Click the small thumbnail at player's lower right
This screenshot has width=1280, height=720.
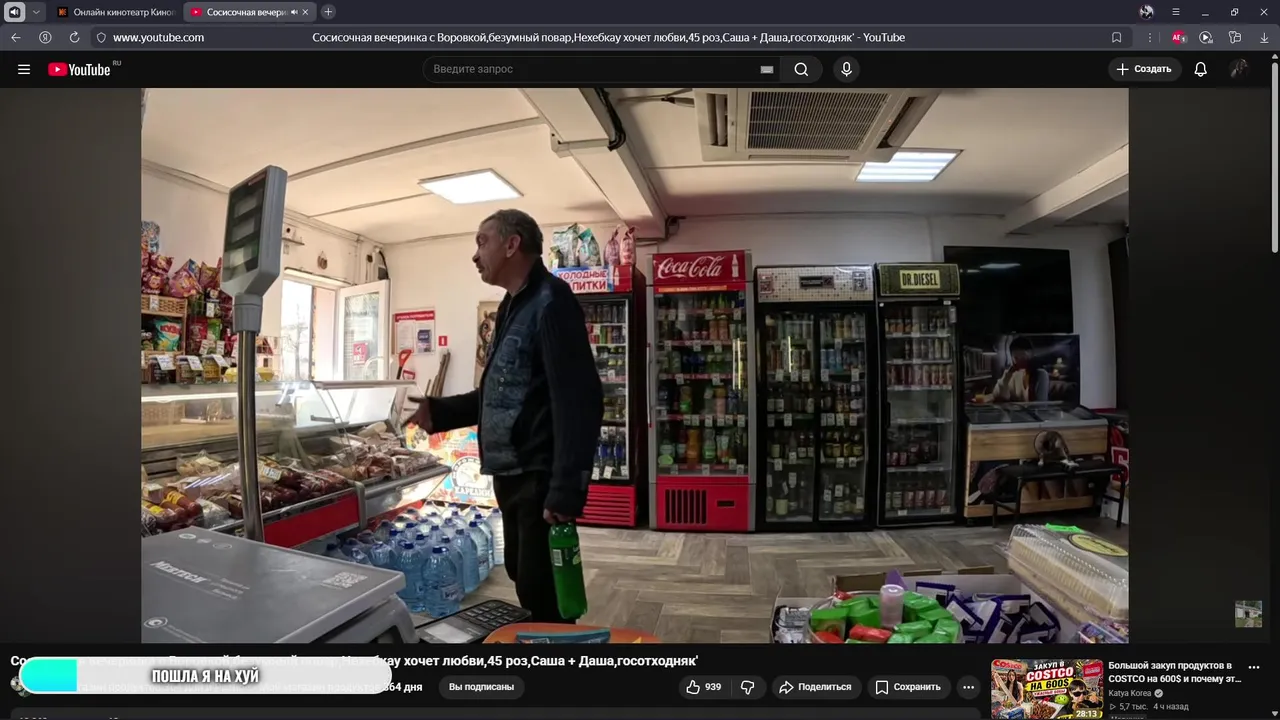1248,614
